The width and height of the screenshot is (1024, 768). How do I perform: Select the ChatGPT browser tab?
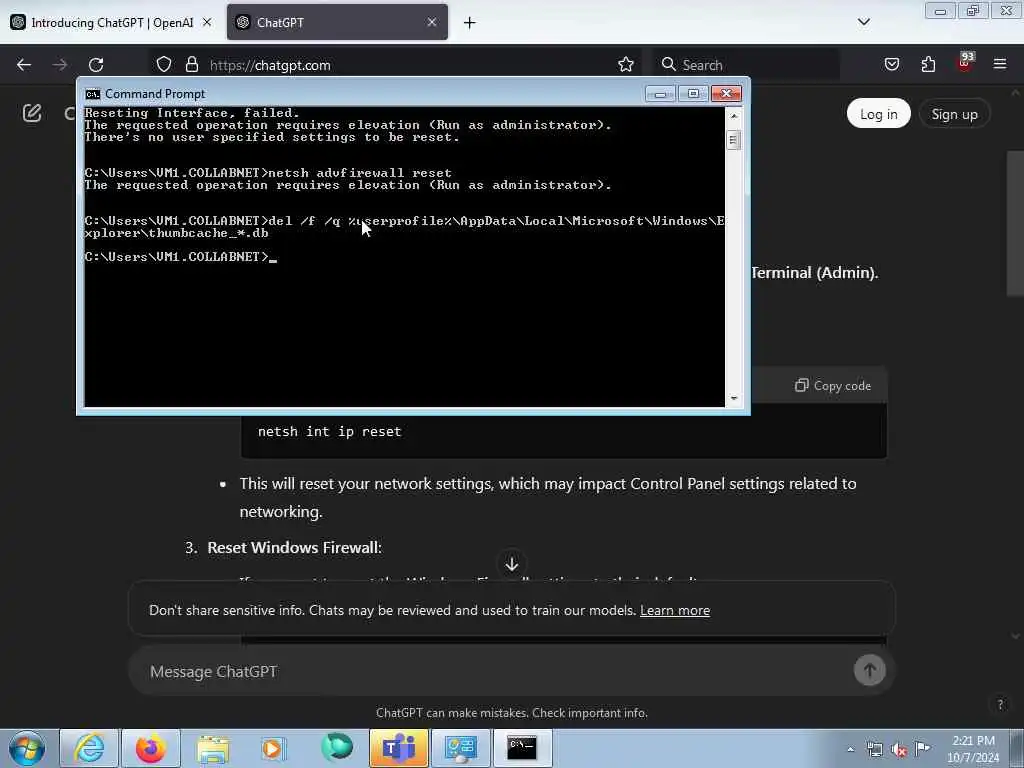[337, 22]
